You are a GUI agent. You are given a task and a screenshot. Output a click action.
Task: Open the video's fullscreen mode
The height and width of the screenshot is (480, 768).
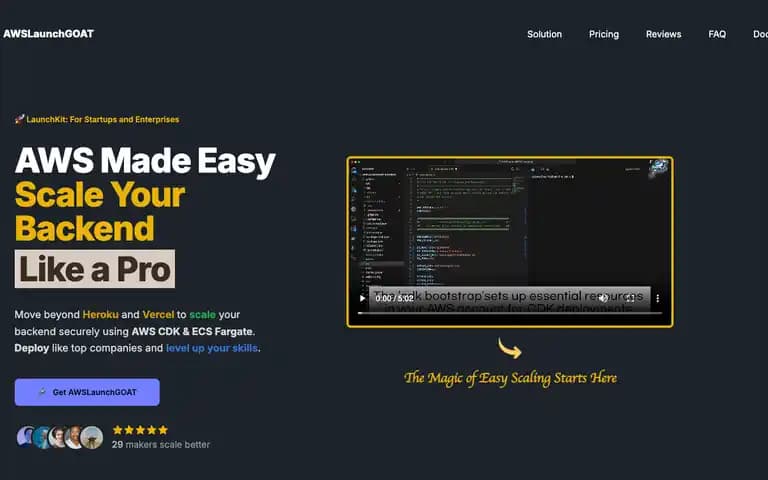click(x=630, y=298)
